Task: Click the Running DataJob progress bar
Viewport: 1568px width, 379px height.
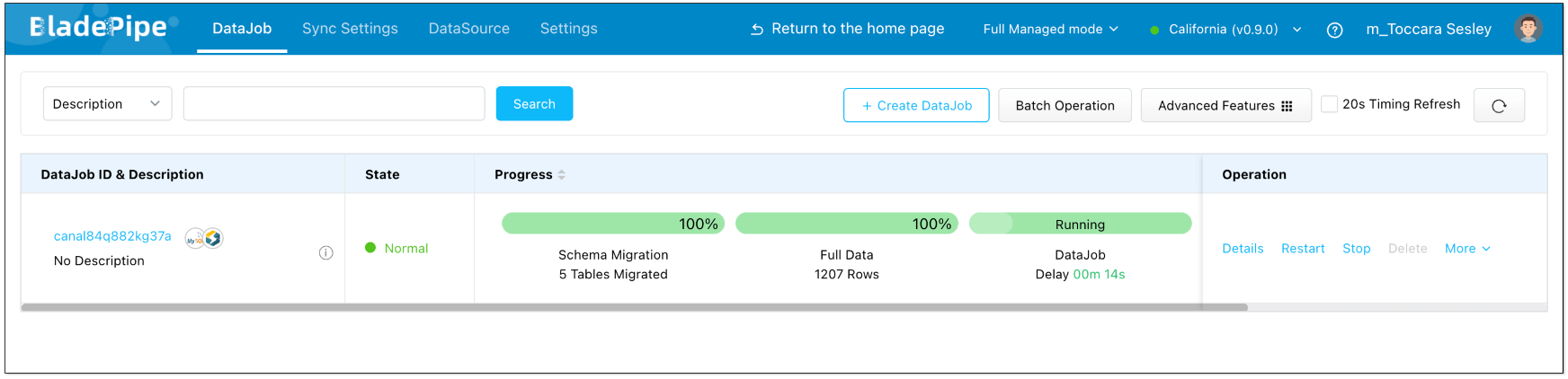Action: point(1080,224)
